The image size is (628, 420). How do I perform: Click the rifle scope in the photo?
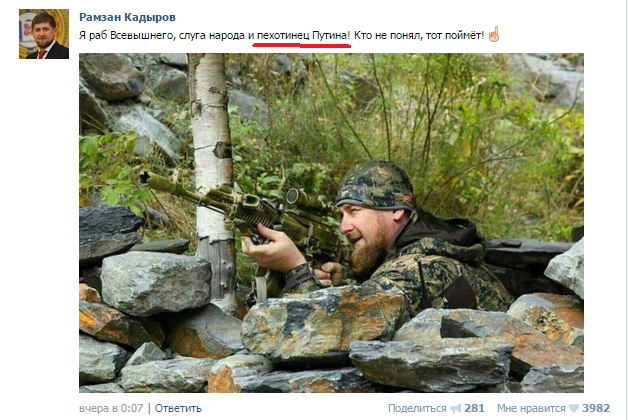pyautogui.click(x=310, y=200)
